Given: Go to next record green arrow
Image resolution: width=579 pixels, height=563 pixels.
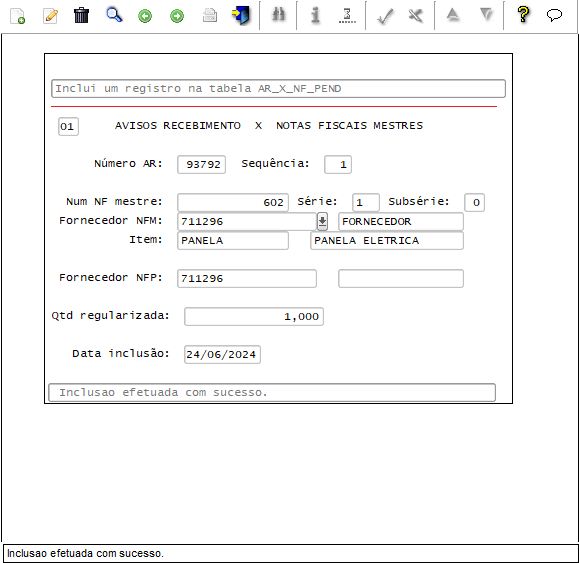Looking at the screenshot, I should (177, 16).
